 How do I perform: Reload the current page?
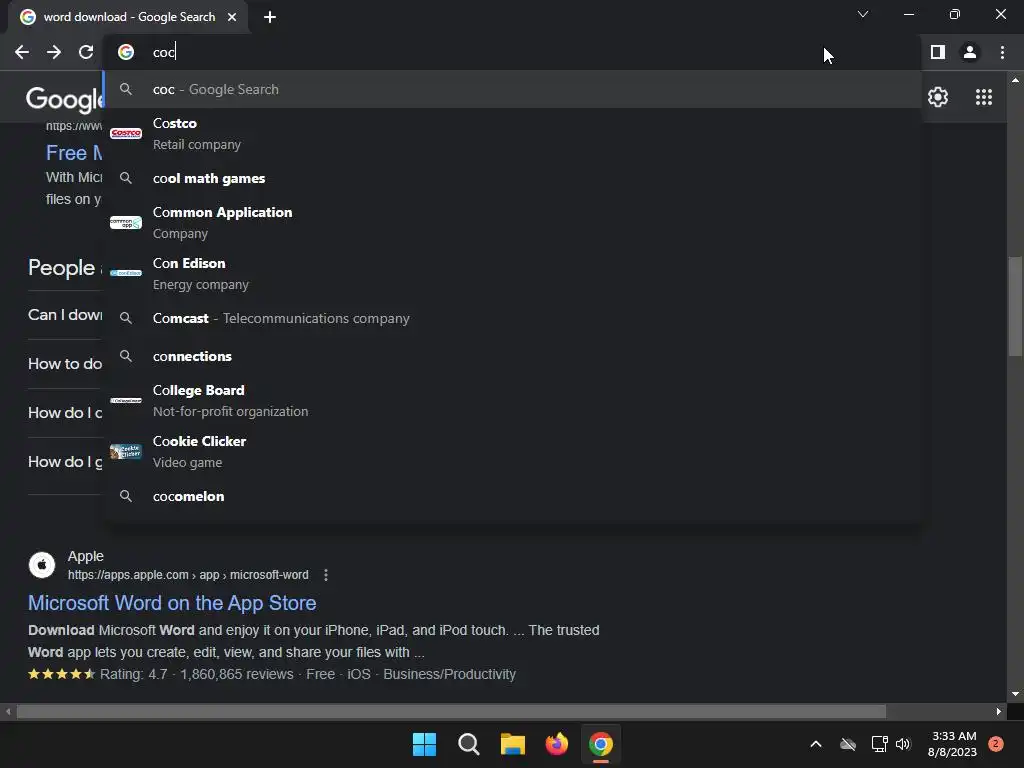click(x=86, y=52)
